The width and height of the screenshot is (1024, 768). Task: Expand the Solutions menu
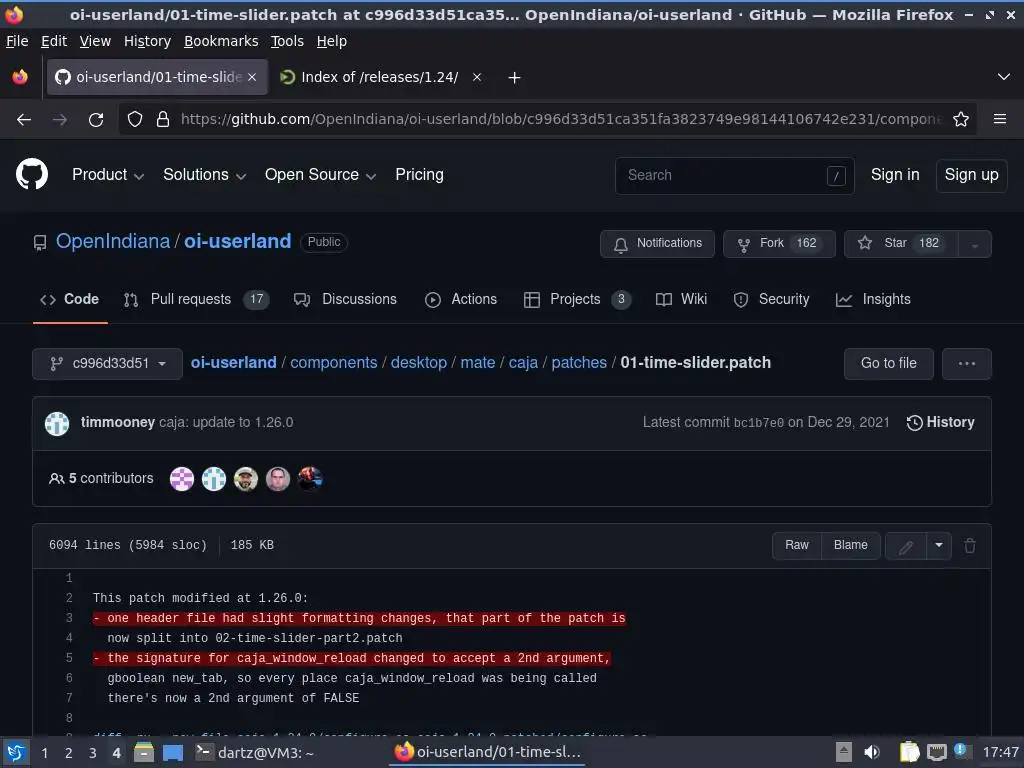coord(204,175)
